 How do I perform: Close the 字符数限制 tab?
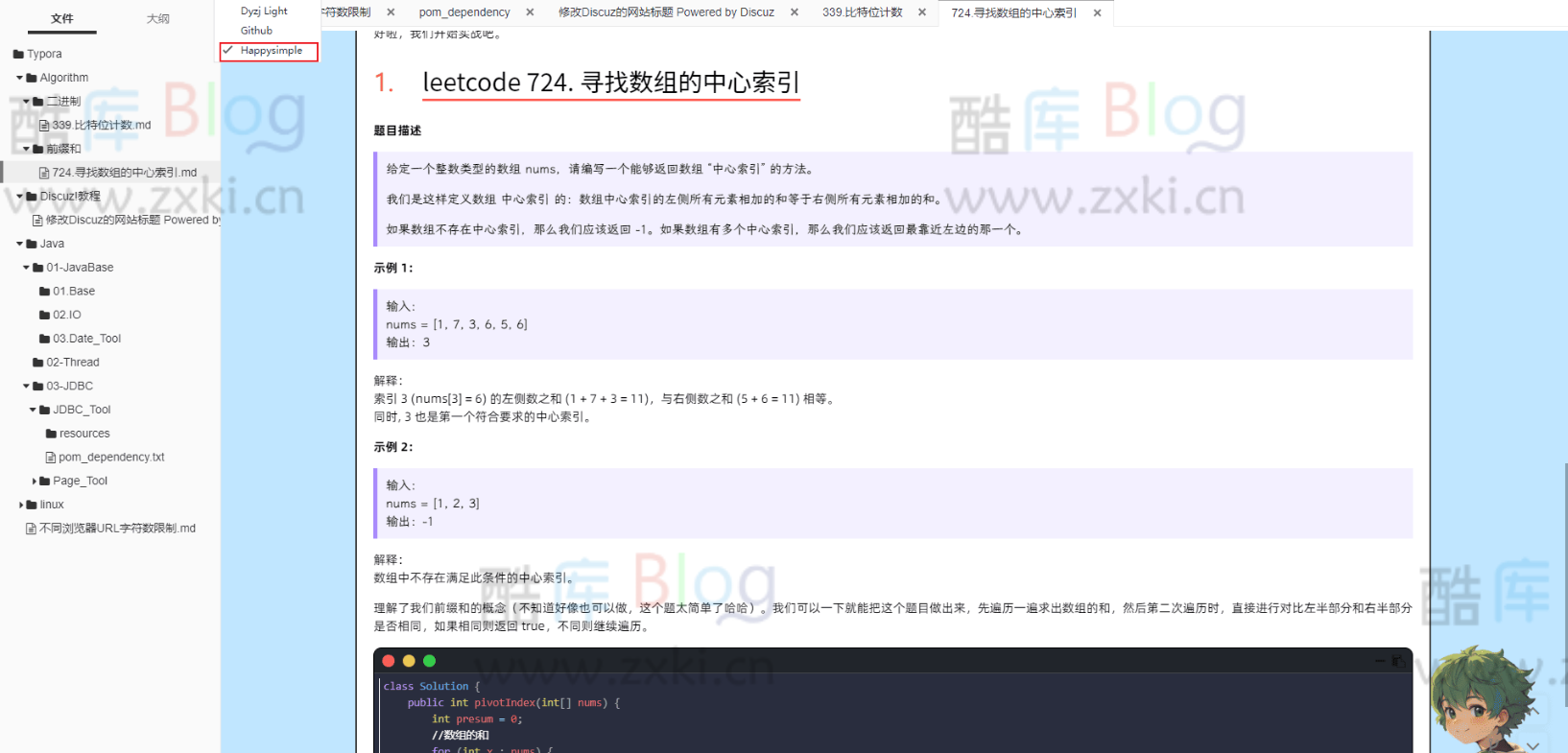pos(391,12)
